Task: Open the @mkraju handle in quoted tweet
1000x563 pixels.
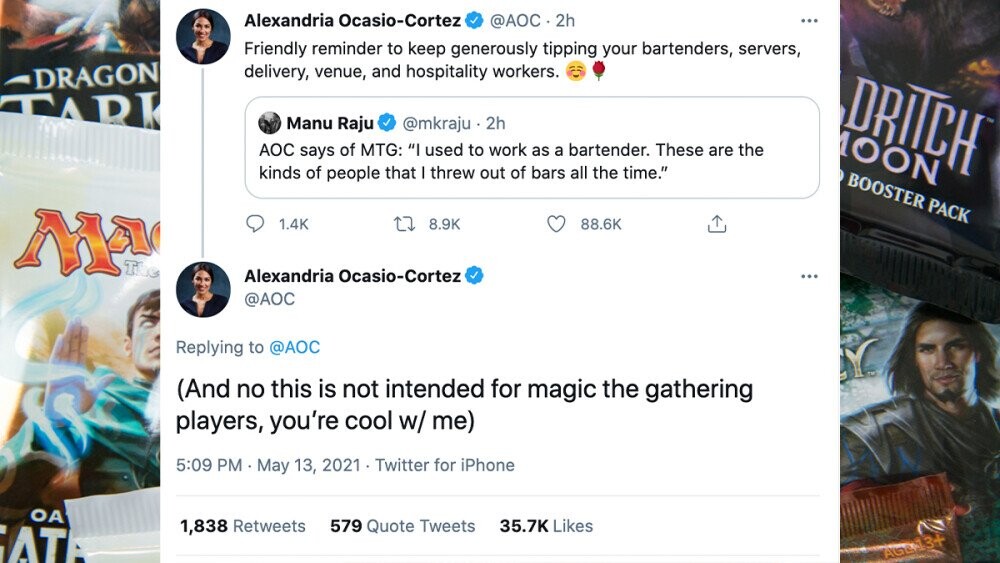Action: point(436,124)
